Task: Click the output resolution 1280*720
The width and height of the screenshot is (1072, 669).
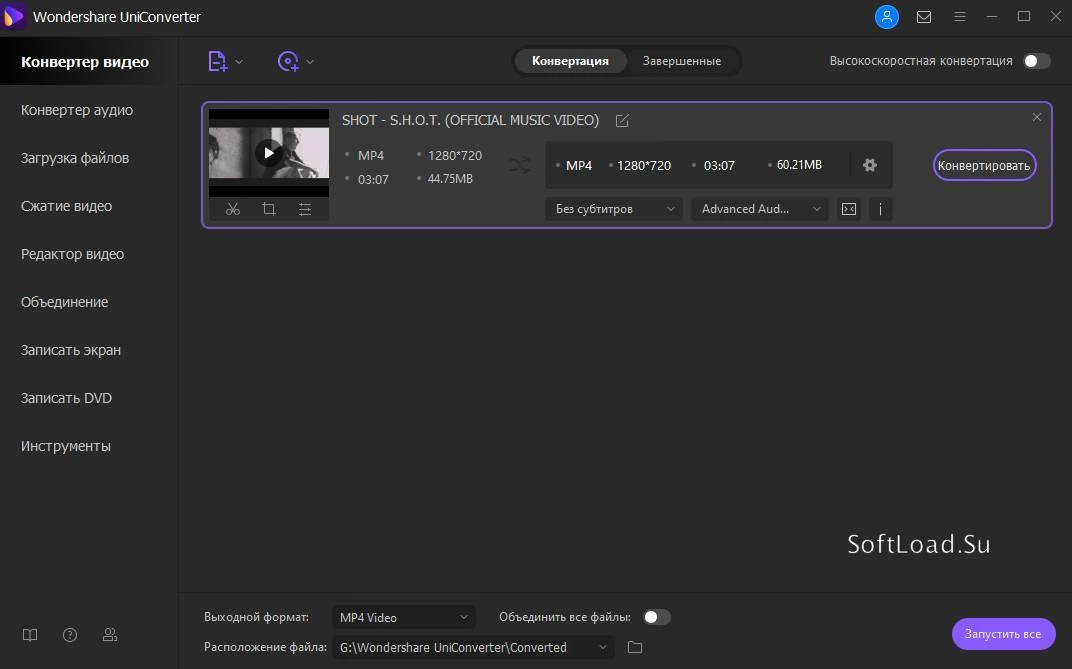Action: [644, 165]
